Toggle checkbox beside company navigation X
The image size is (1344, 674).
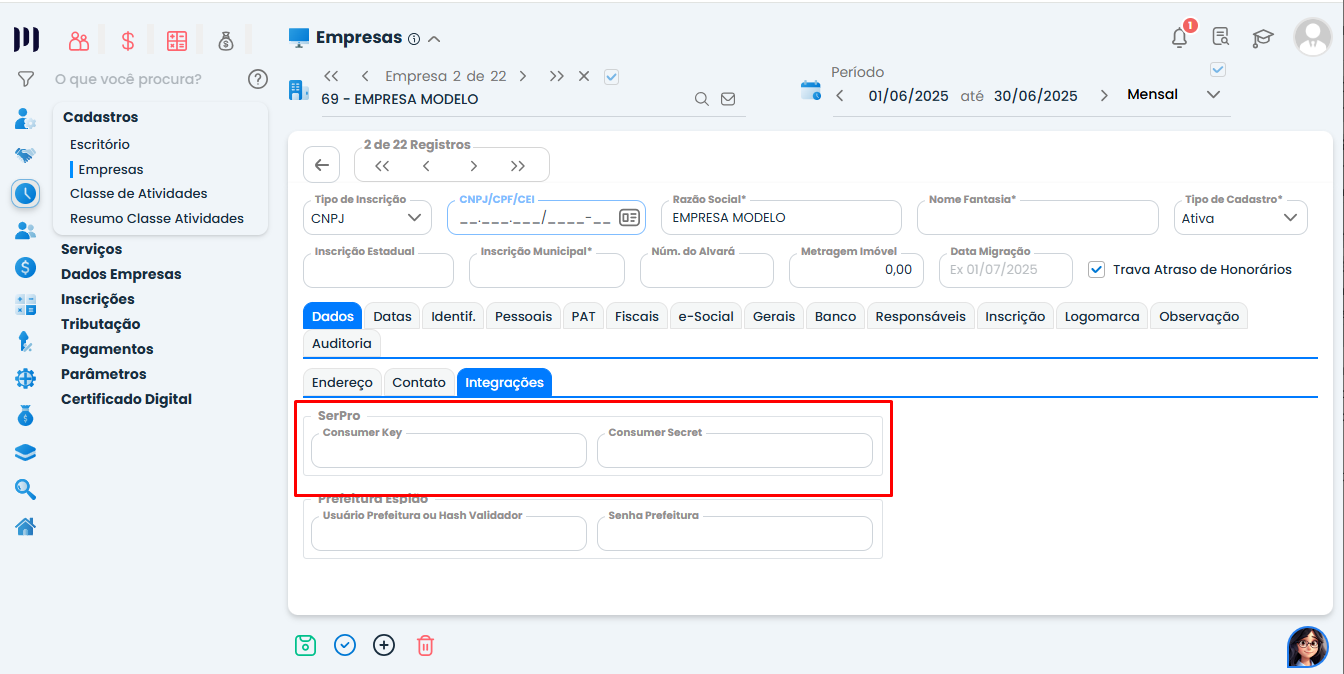tap(612, 76)
